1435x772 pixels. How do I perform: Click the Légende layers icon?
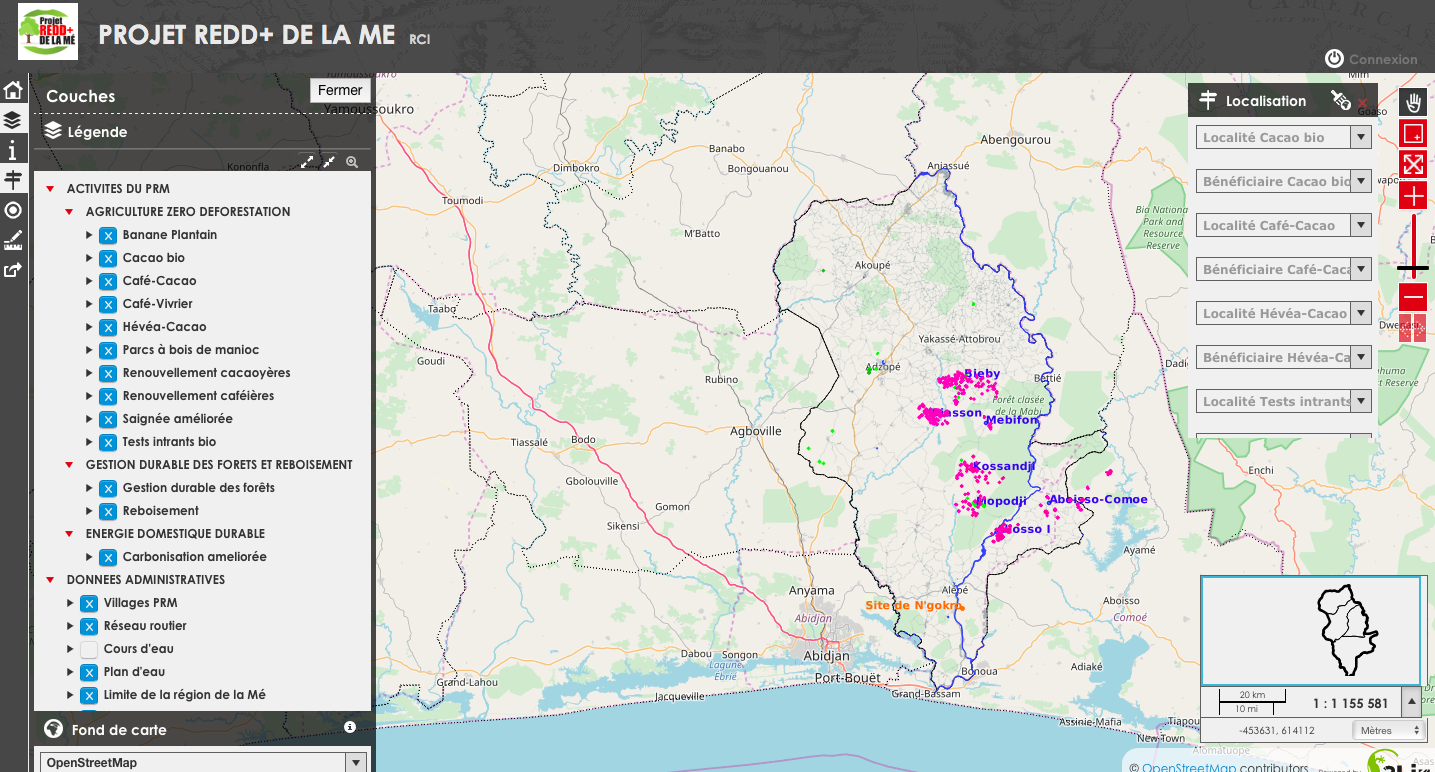click(x=53, y=131)
